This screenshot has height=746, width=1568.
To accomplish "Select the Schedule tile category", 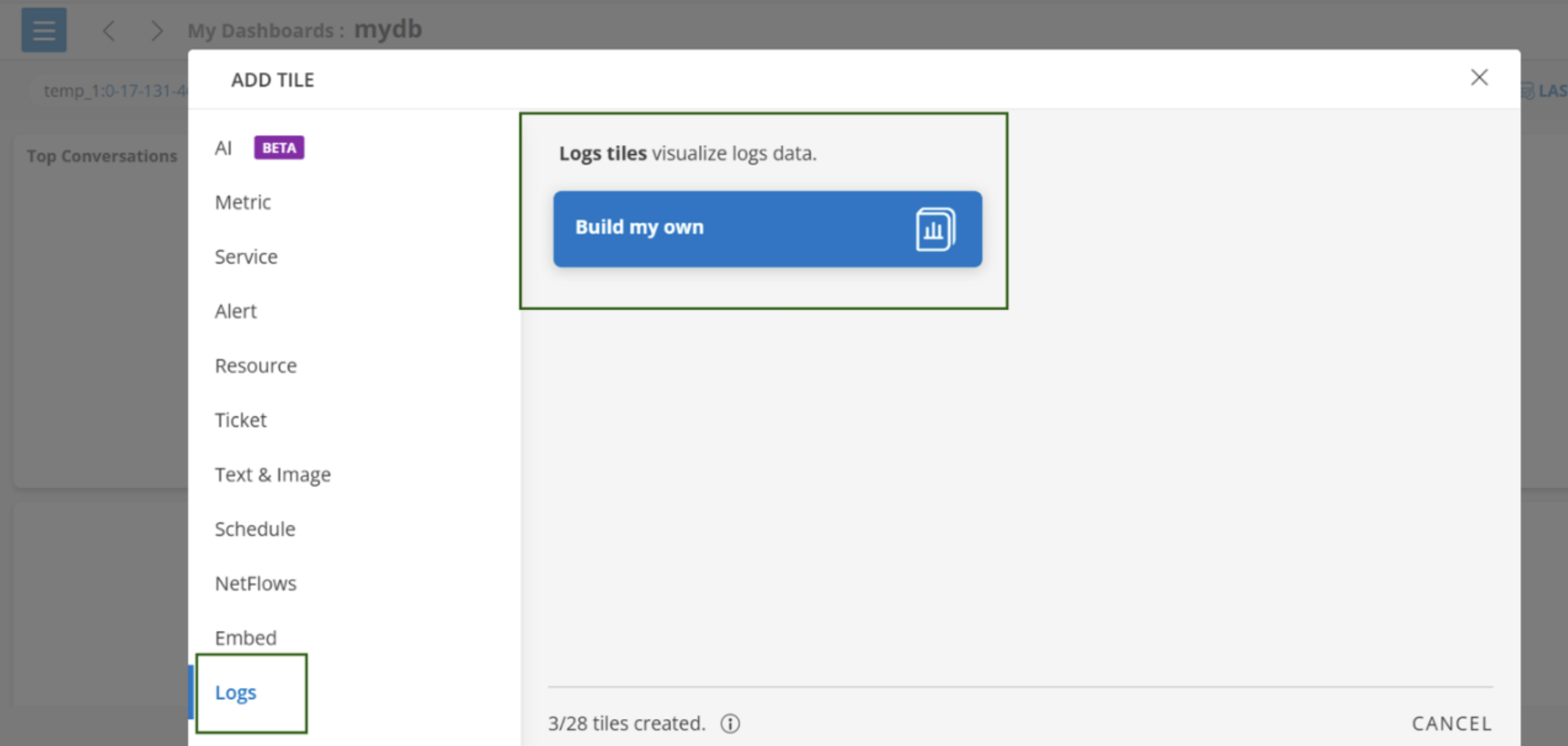I will (x=255, y=529).
